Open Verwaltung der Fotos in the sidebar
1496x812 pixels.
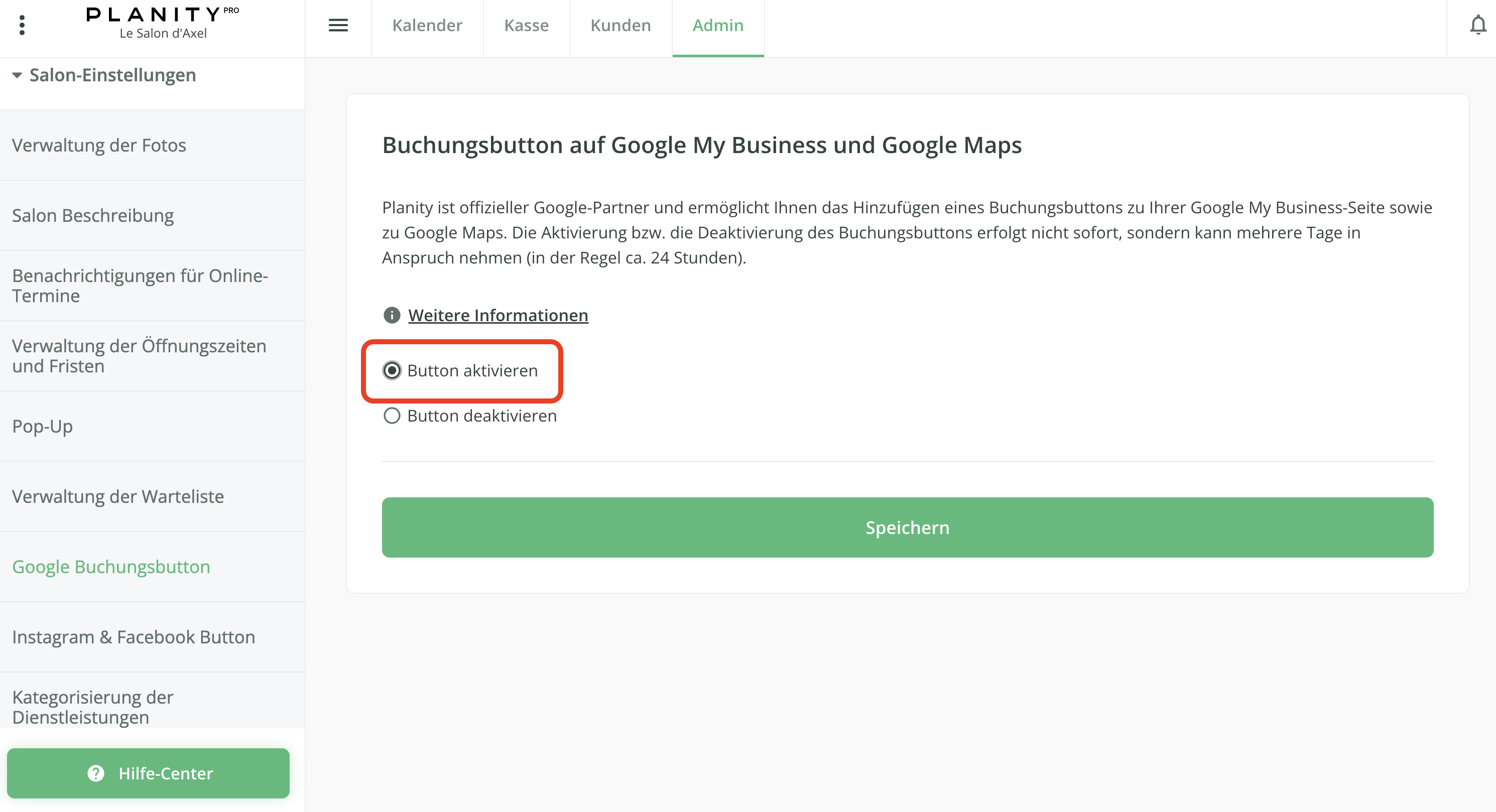click(99, 145)
